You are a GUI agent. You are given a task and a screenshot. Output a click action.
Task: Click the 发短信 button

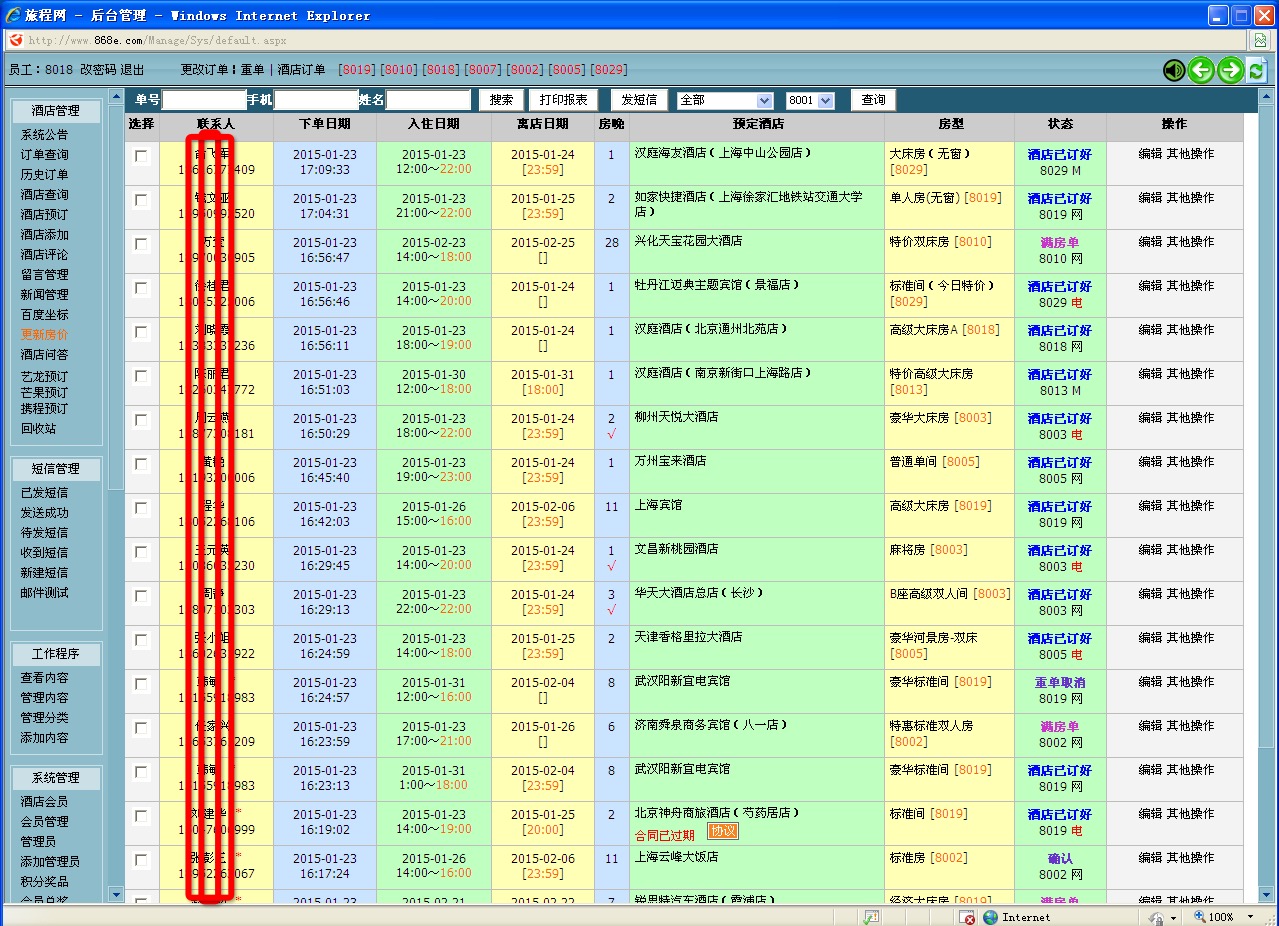pos(639,100)
